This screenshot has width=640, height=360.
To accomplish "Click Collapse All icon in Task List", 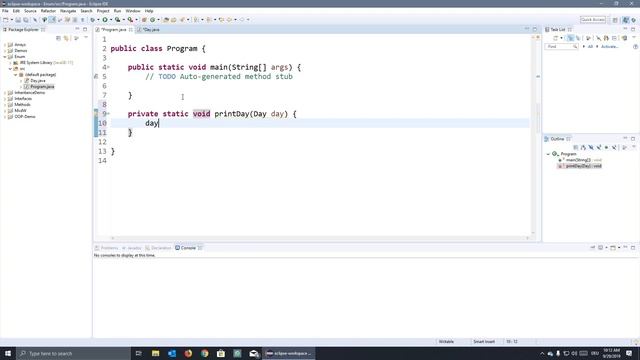I will pyautogui.click(x=614, y=38).
